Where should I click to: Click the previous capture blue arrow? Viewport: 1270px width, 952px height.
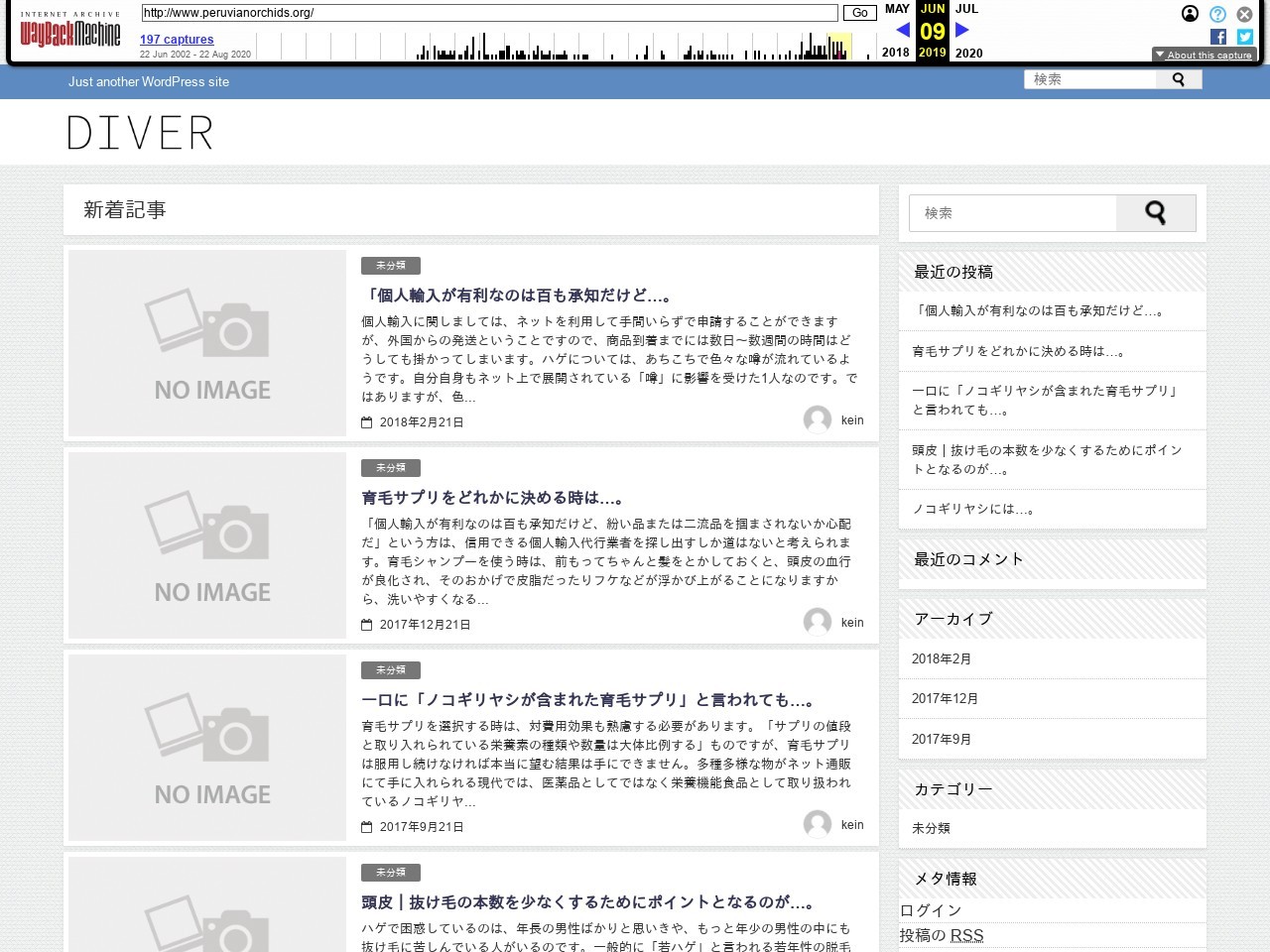tap(902, 31)
